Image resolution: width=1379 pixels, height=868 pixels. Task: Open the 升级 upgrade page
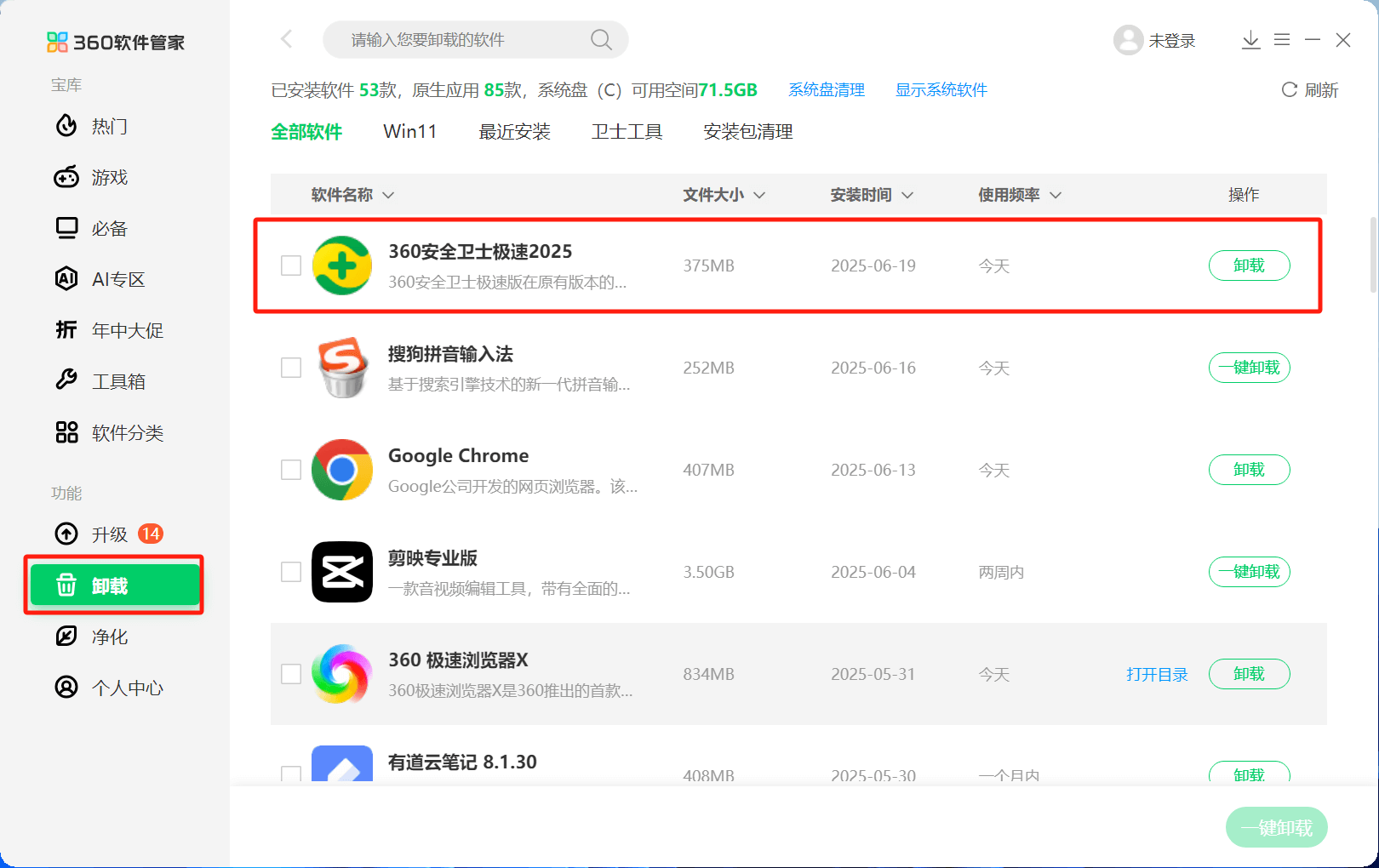(x=91, y=534)
